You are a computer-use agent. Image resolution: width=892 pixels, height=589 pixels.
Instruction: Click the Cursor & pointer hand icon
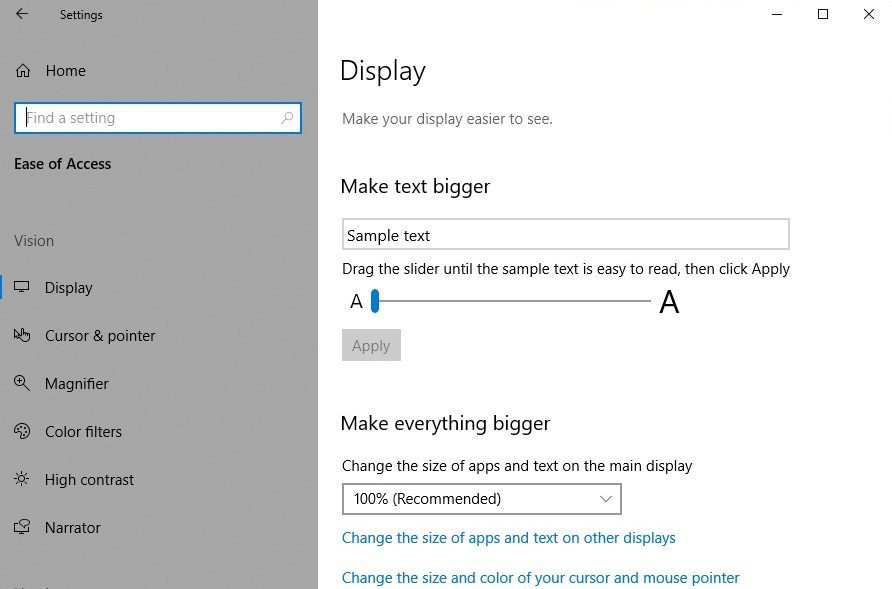click(x=22, y=335)
